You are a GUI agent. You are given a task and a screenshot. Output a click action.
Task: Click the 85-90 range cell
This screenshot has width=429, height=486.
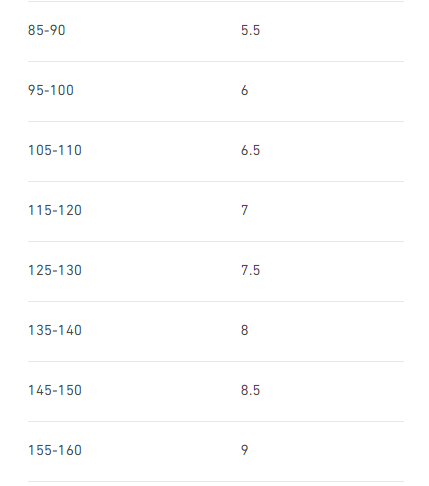click(47, 30)
